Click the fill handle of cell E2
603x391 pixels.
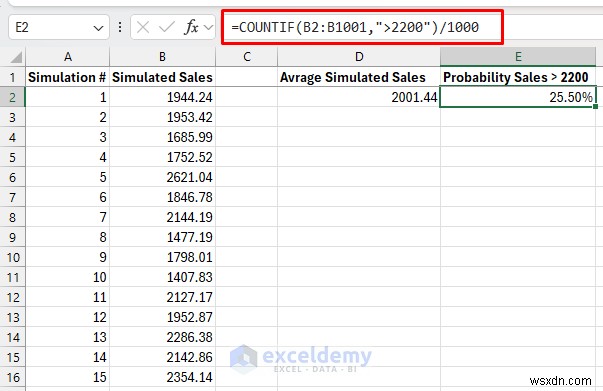coord(596,106)
